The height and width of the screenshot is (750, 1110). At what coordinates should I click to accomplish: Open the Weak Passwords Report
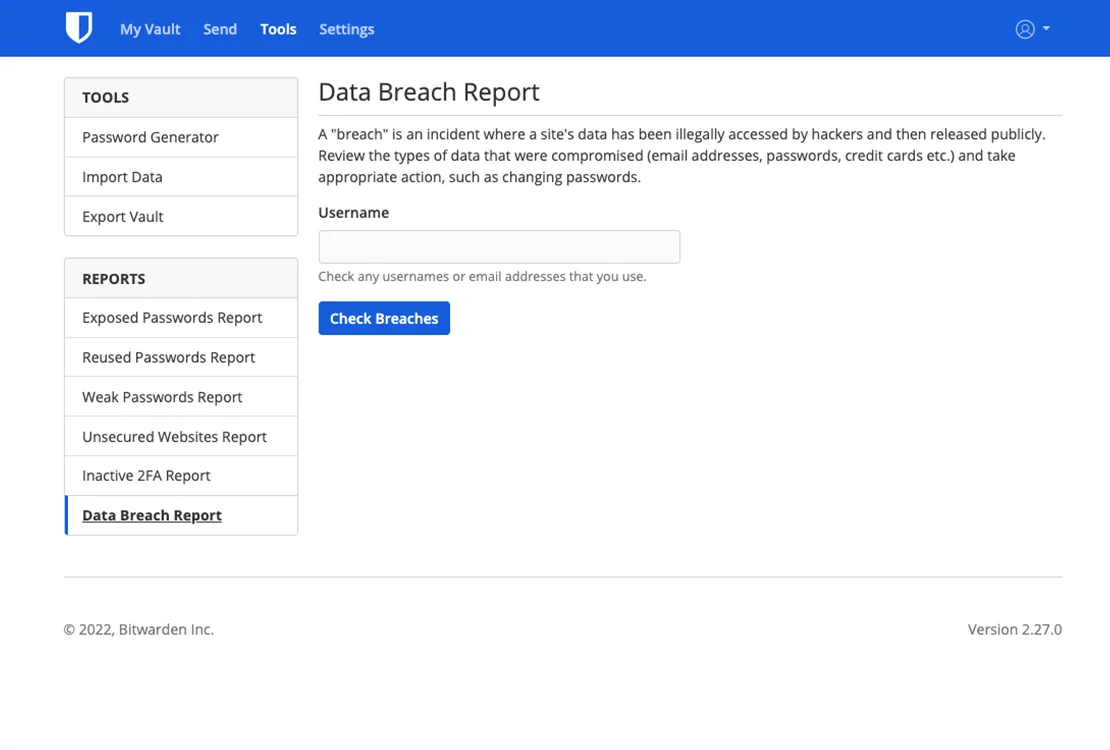click(x=162, y=396)
